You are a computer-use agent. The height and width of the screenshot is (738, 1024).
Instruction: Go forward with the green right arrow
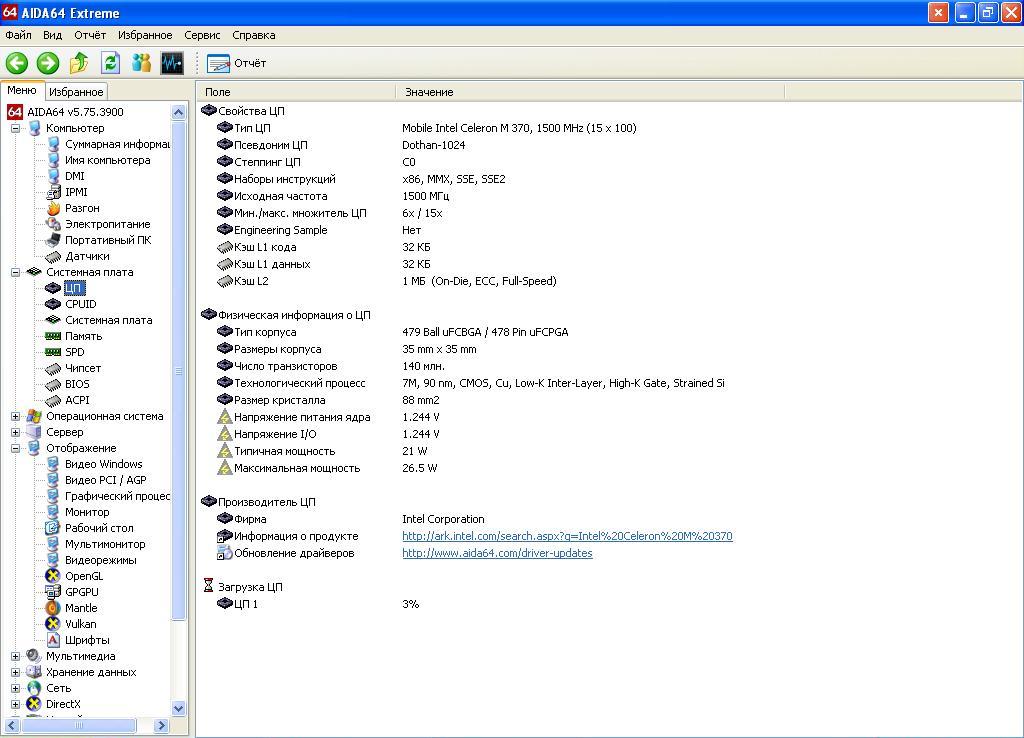coord(48,63)
